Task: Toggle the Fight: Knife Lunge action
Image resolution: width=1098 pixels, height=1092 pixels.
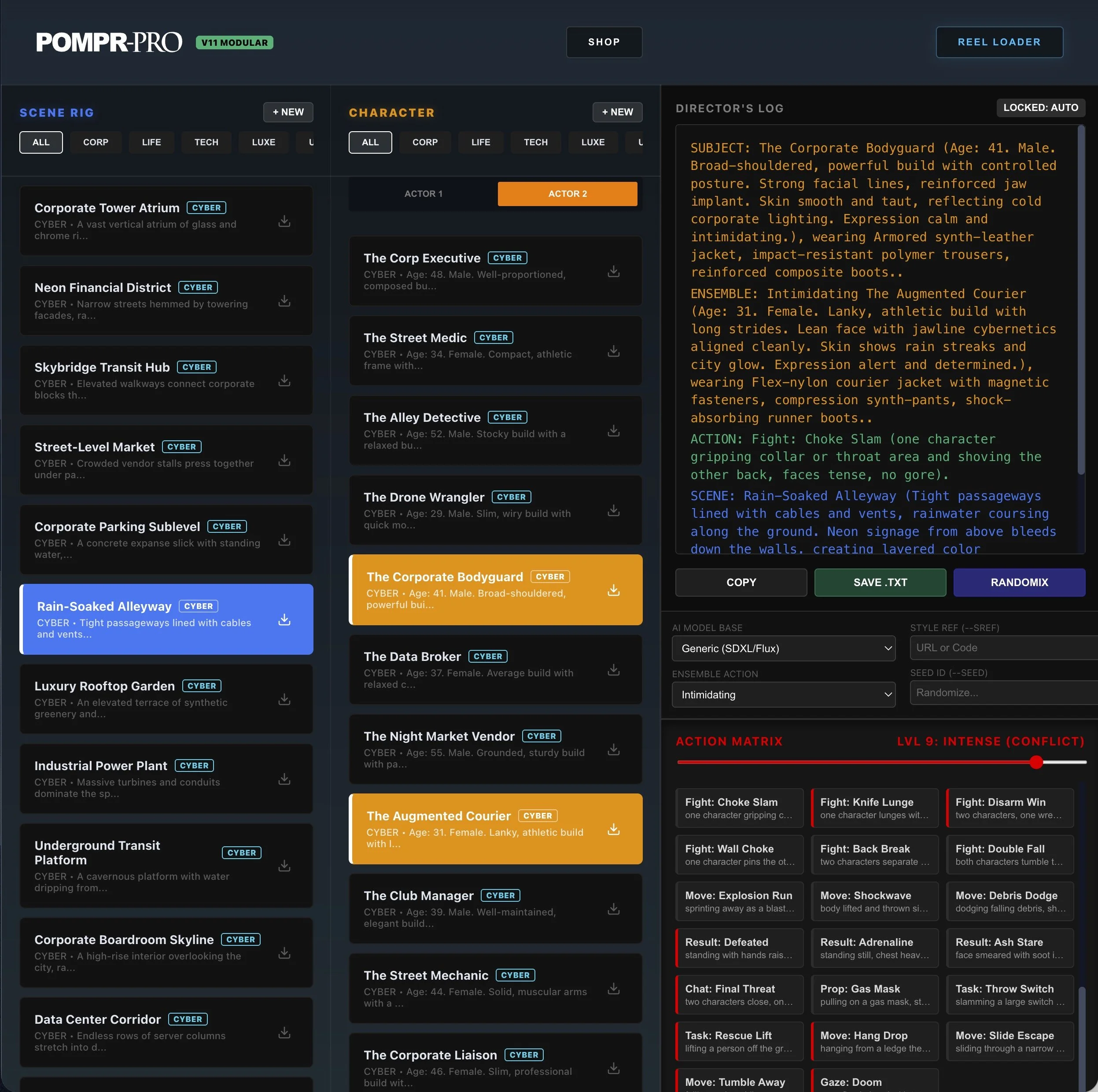Action: [x=874, y=808]
